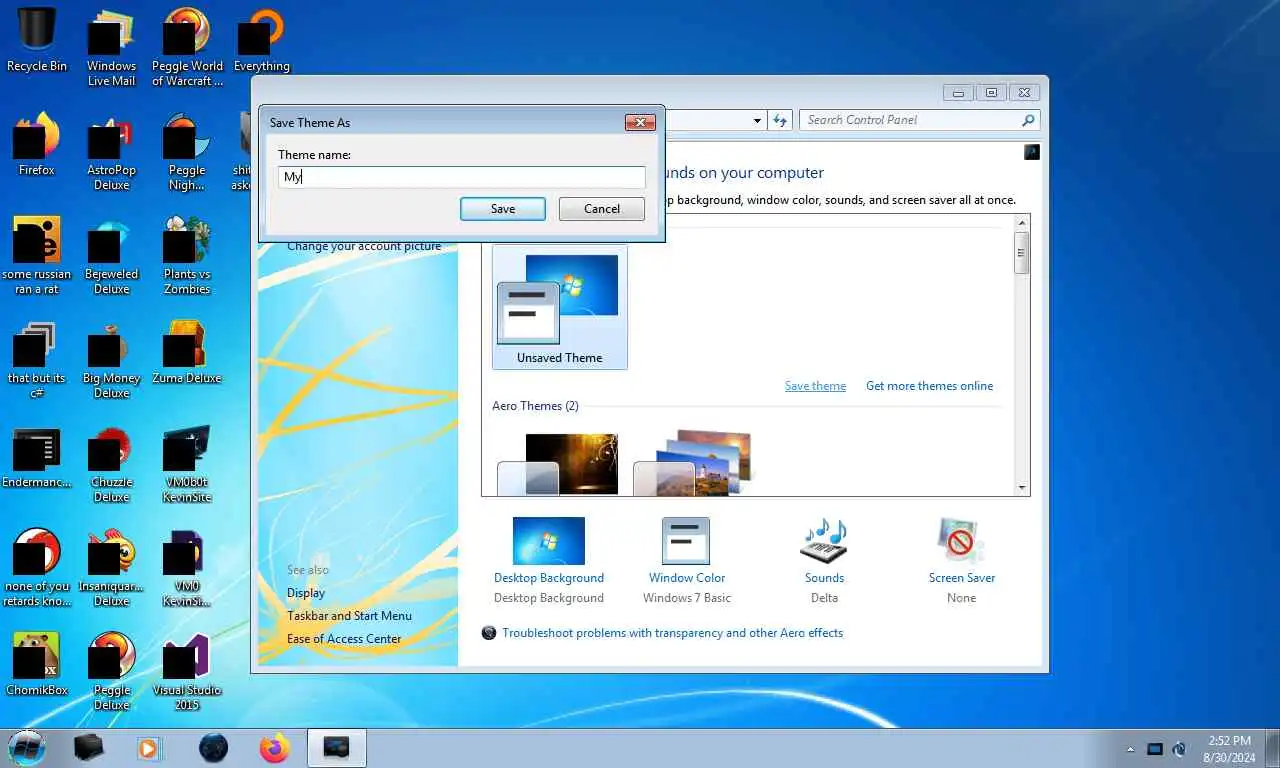Viewport: 1280px width, 768px height.
Task: Select the Visual Studio 2015 desktop icon
Action: tap(187, 671)
